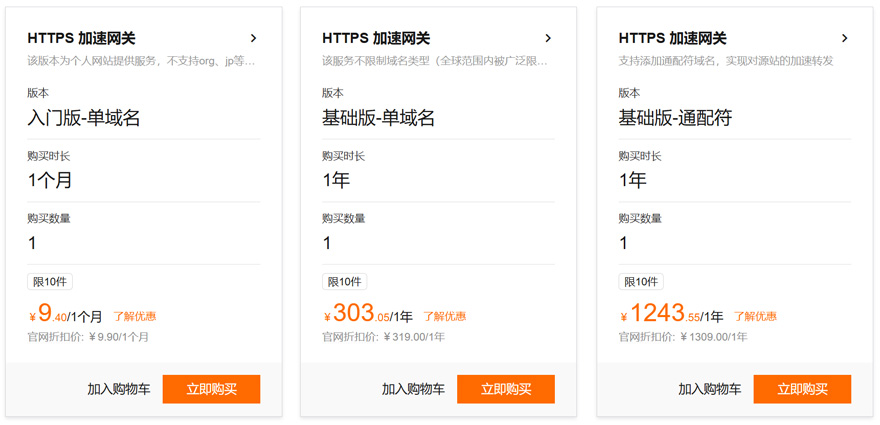This screenshot has height=425, width=880.
Task: Click the 限10件 tag on the 基础版-单域名 card
Action: click(345, 282)
